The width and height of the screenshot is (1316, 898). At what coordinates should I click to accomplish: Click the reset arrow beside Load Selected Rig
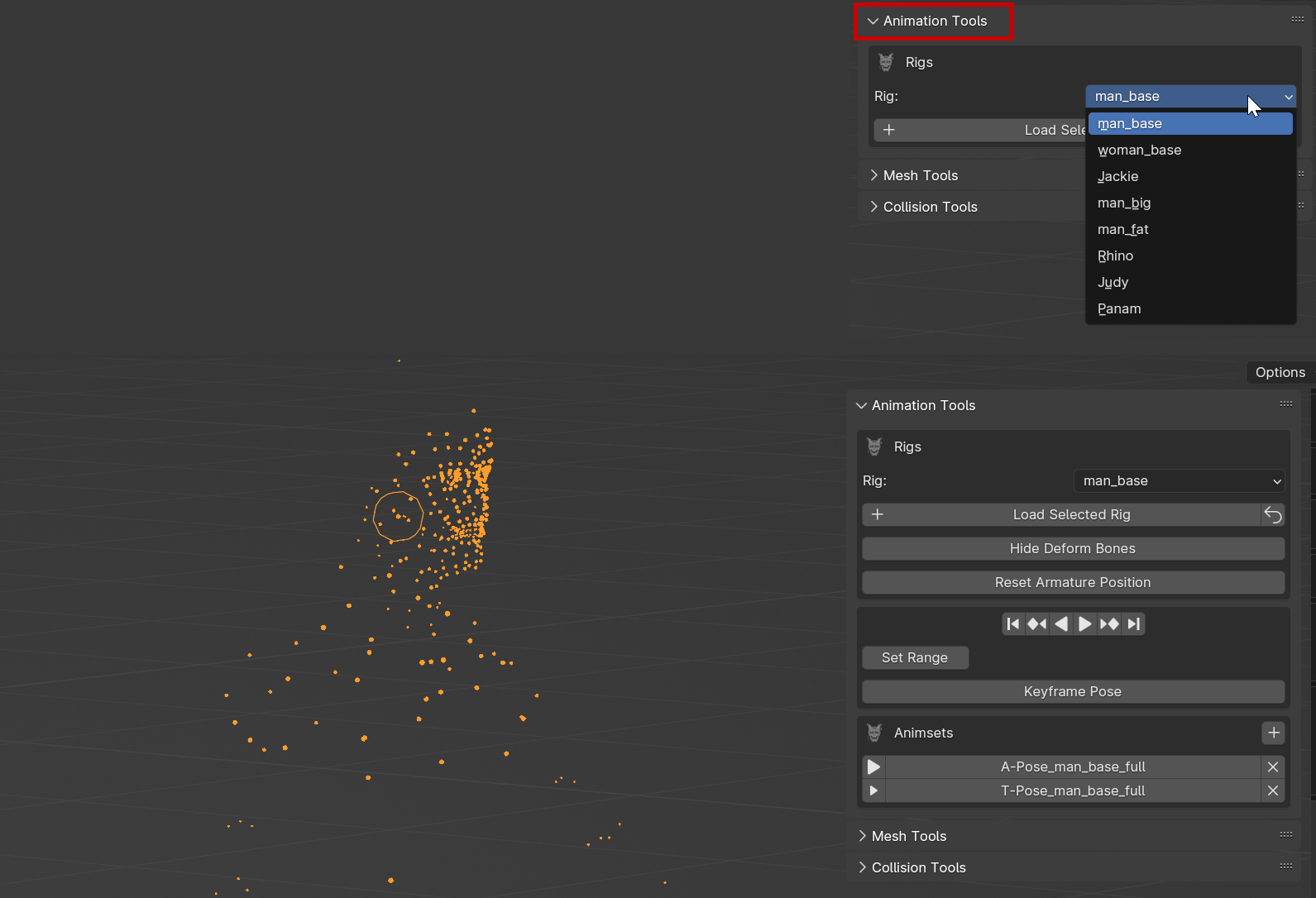point(1273,515)
